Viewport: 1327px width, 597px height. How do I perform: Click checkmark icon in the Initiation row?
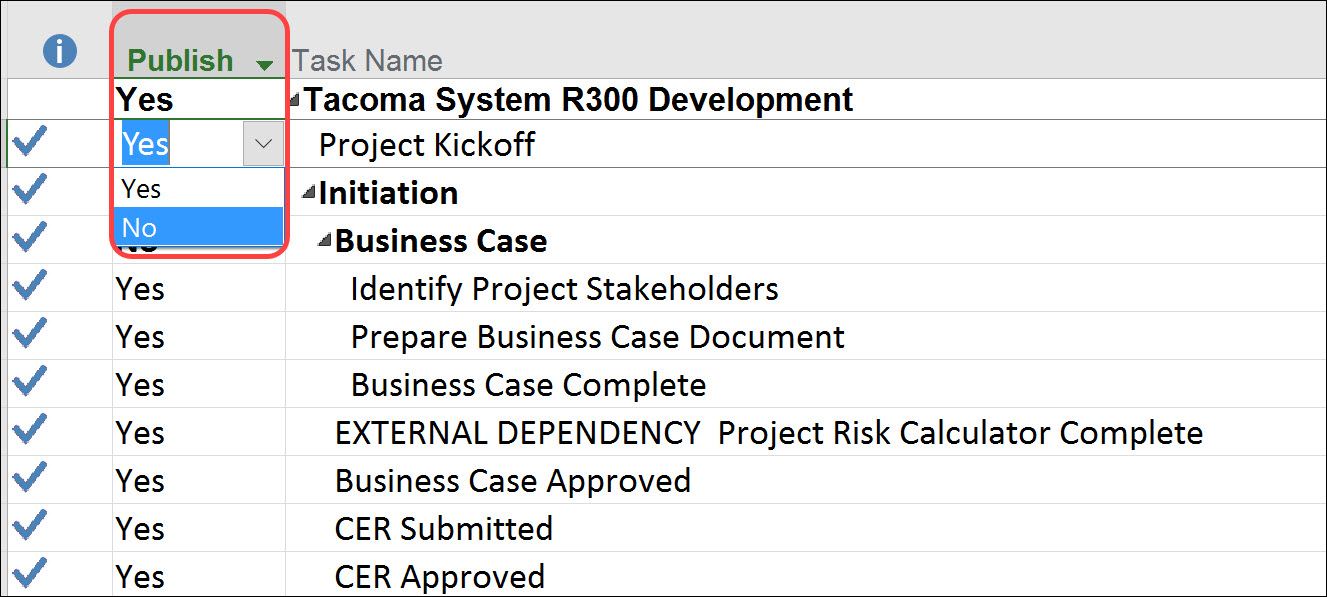[29, 192]
